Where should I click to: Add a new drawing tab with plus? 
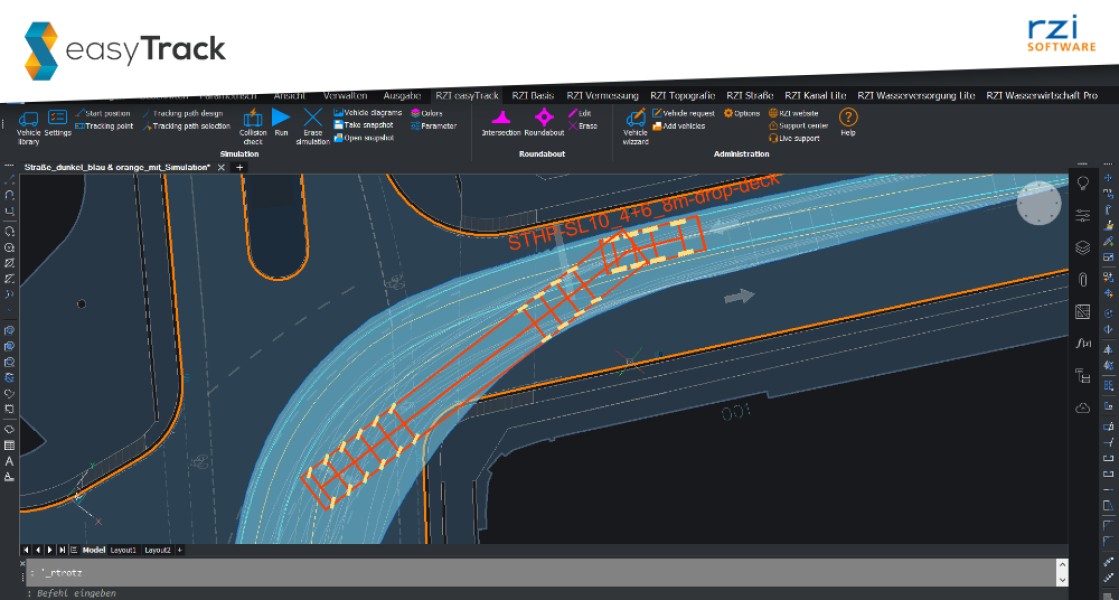(x=240, y=167)
